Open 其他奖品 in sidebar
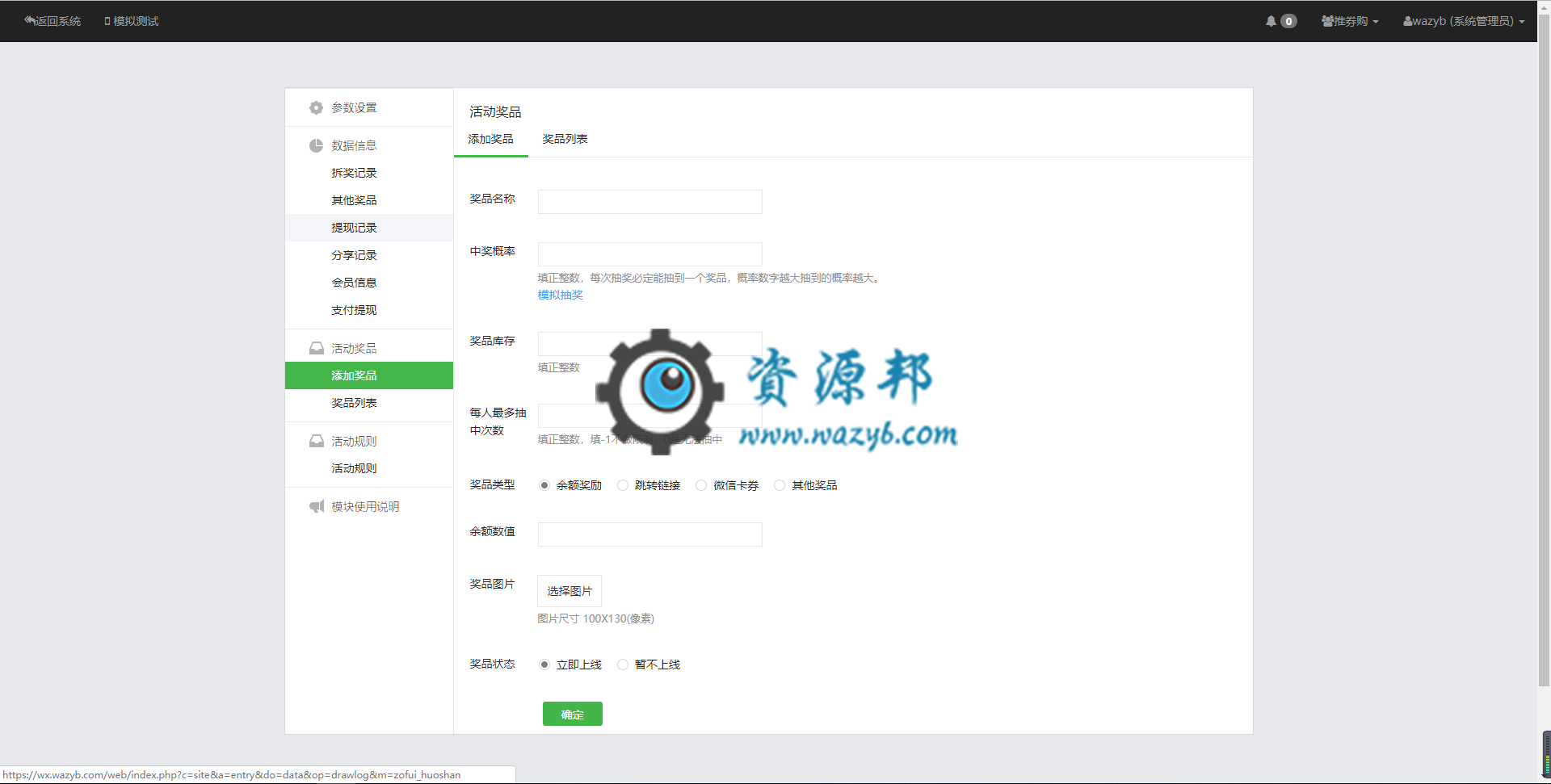This screenshot has height=784, width=1551. pyautogui.click(x=369, y=200)
